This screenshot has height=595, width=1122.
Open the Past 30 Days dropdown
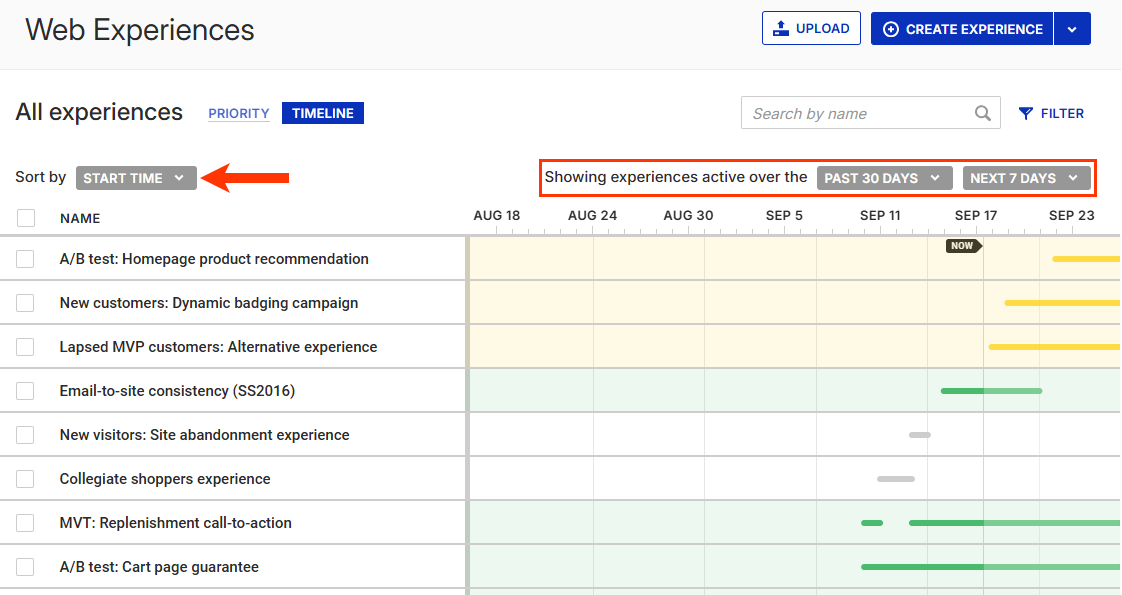click(883, 178)
